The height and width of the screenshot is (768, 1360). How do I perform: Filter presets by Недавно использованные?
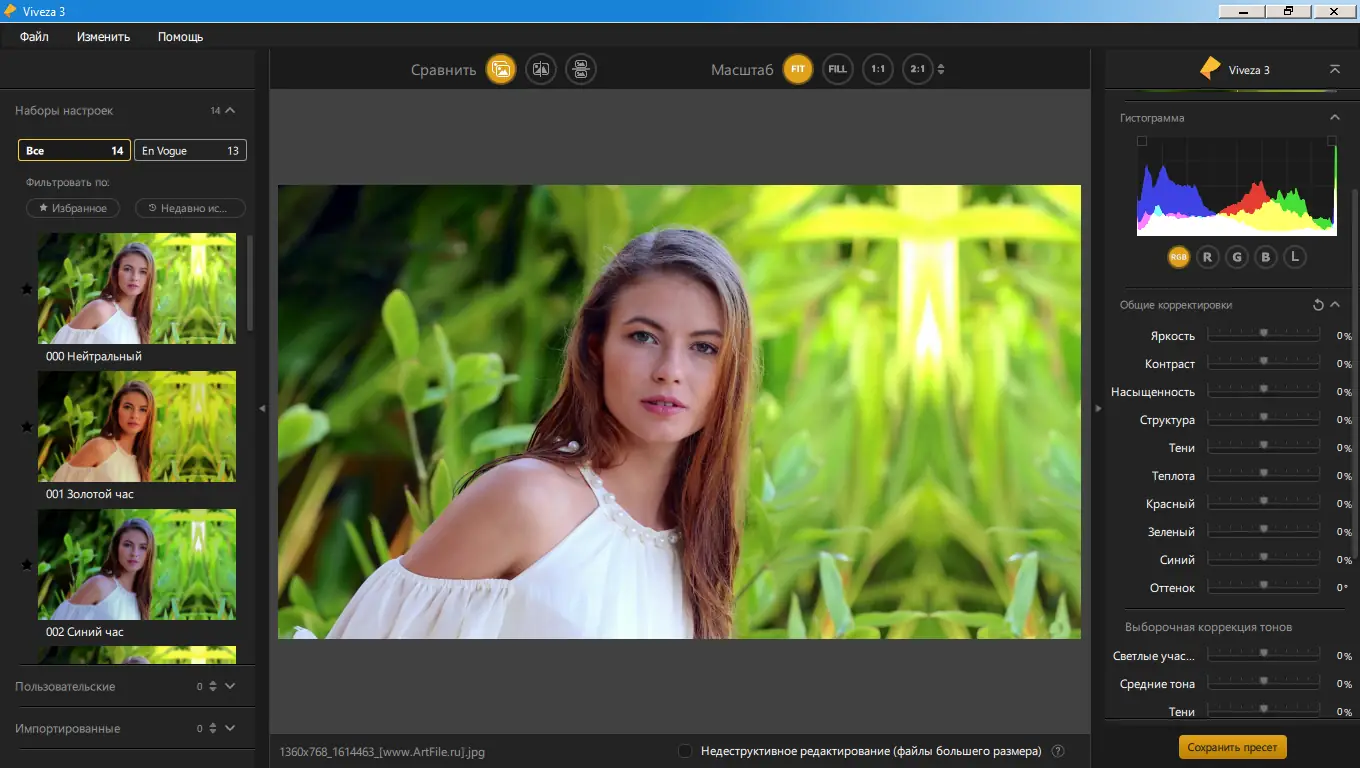pyautogui.click(x=190, y=208)
